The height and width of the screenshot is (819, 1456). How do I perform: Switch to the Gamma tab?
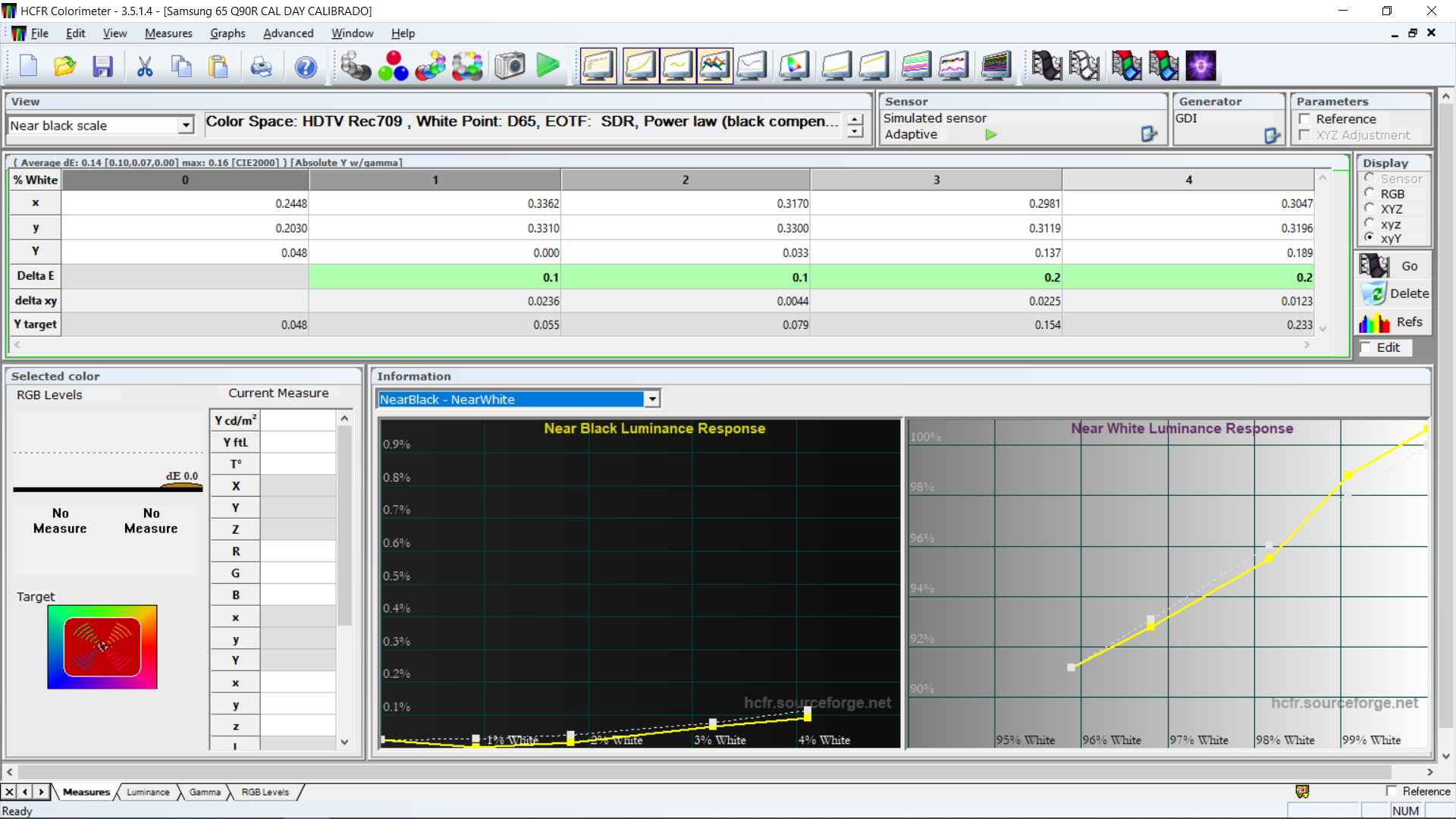click(x=205, y=792)
